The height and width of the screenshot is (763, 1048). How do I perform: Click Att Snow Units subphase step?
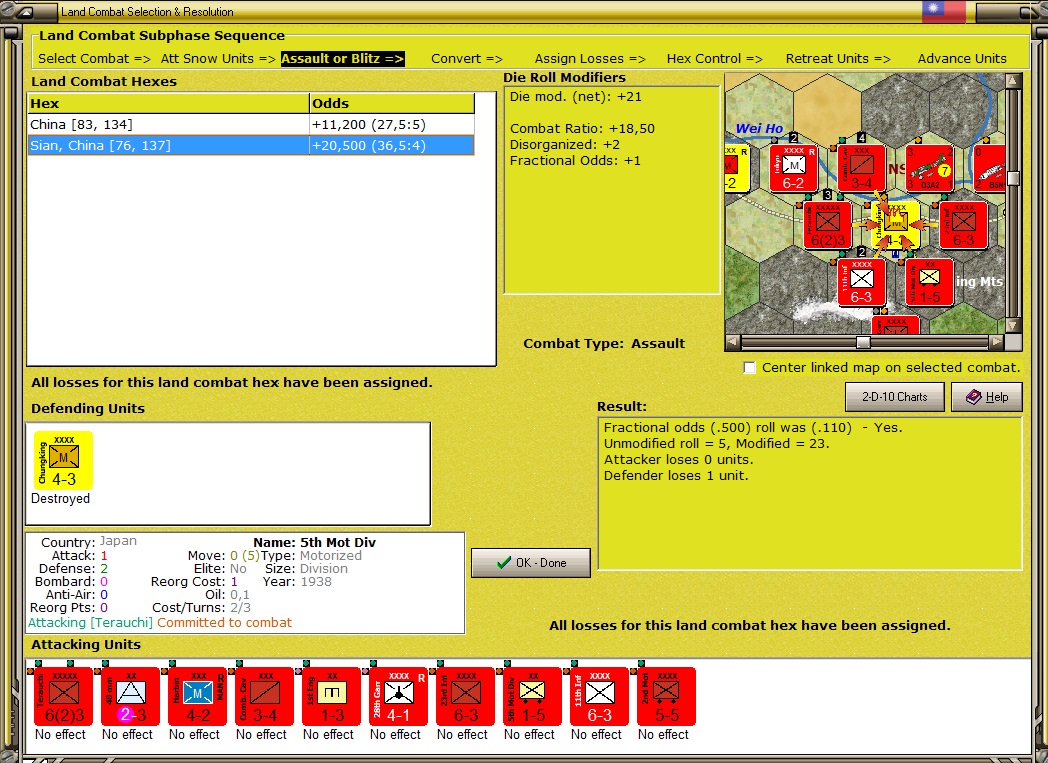[218, 58]
